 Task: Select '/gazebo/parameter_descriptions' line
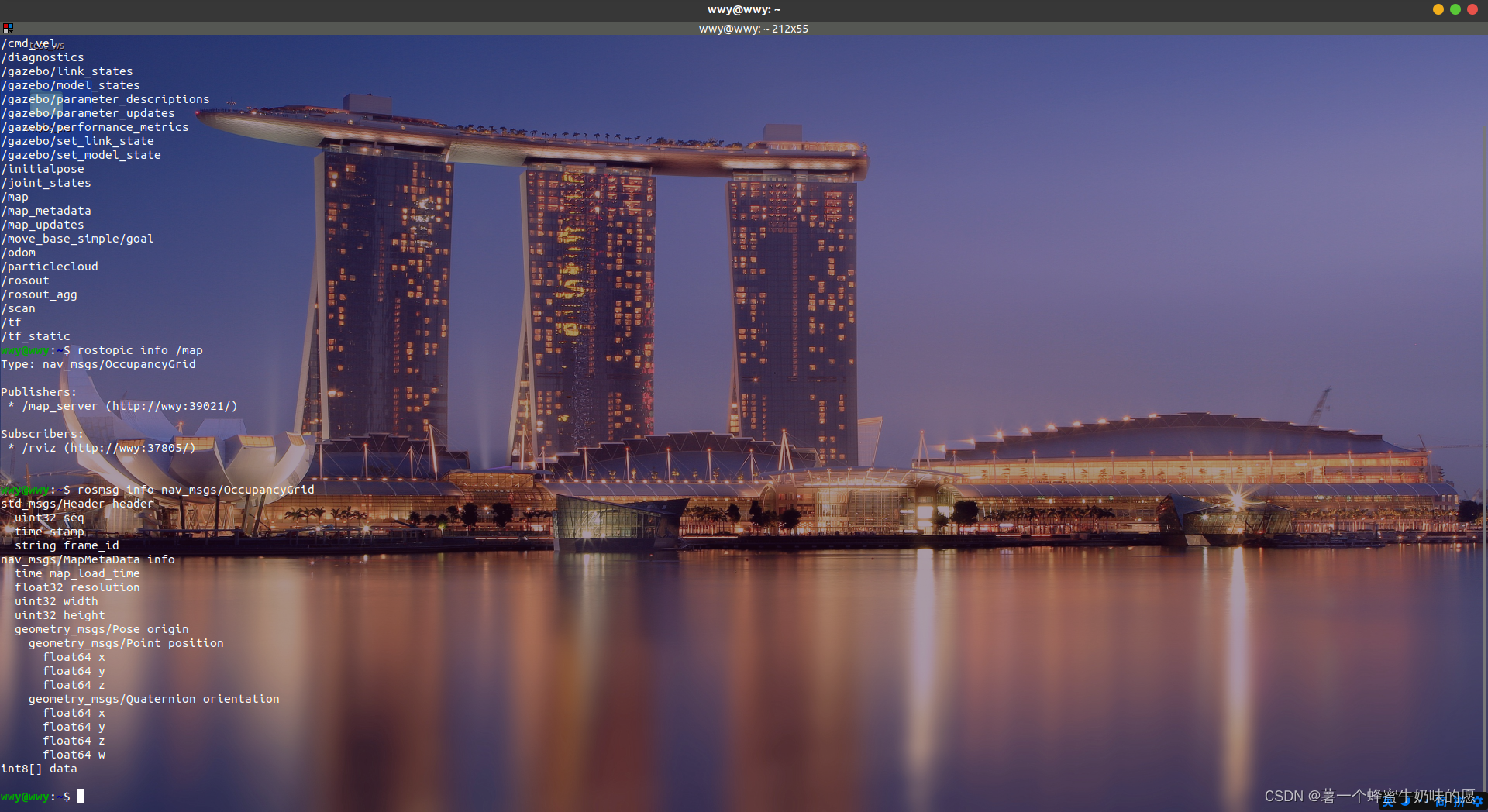tap(105, 99)
